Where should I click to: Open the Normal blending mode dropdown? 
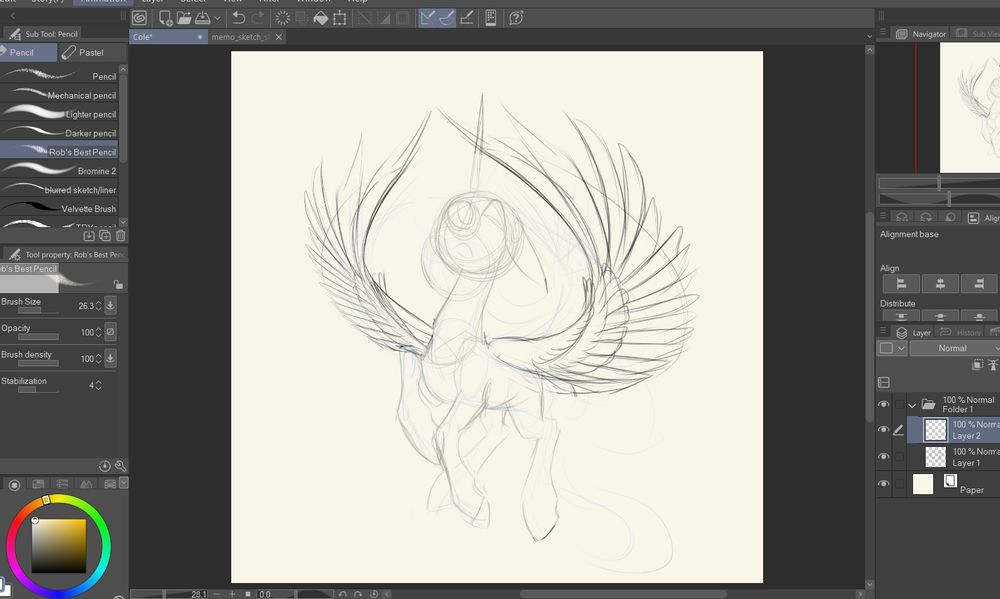955,348
